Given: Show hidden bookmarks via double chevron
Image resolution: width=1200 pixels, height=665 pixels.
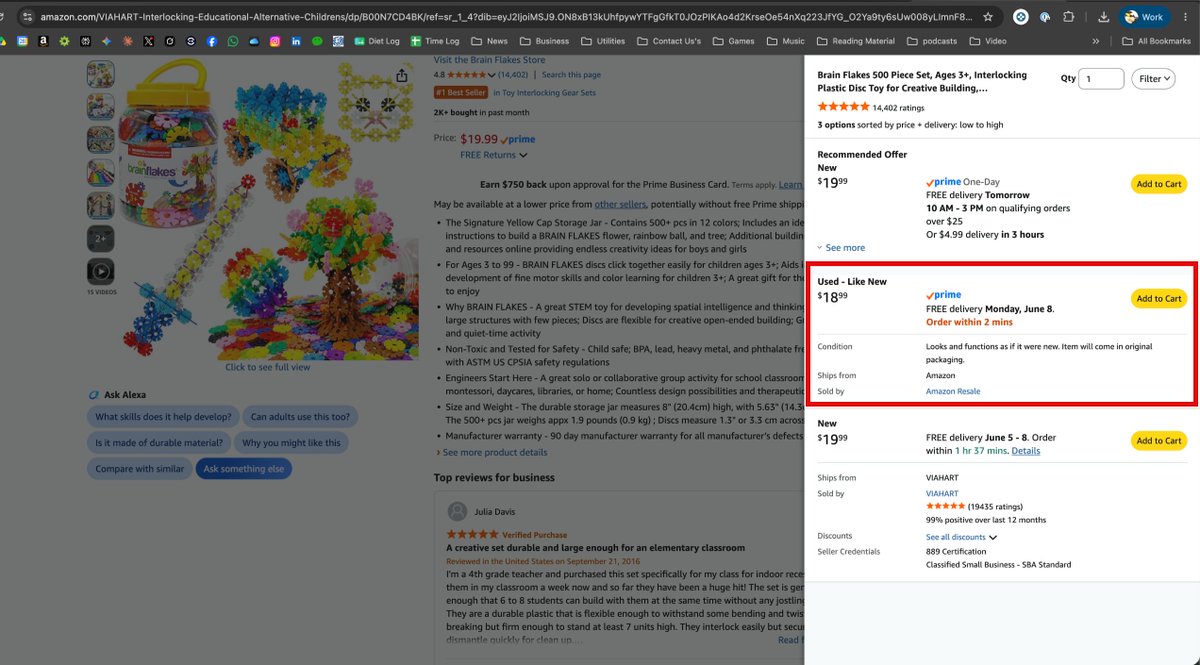Looking at the screenshot, I should click(1096, 41).
